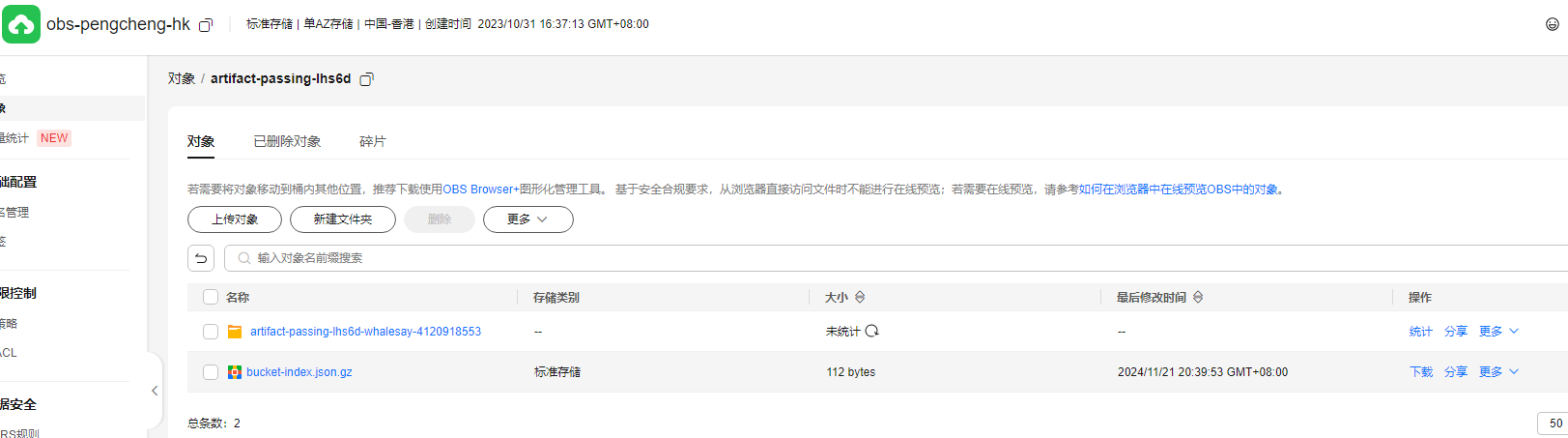Copy the artifact-passing-lhs6d path icon

coord(366,79)
